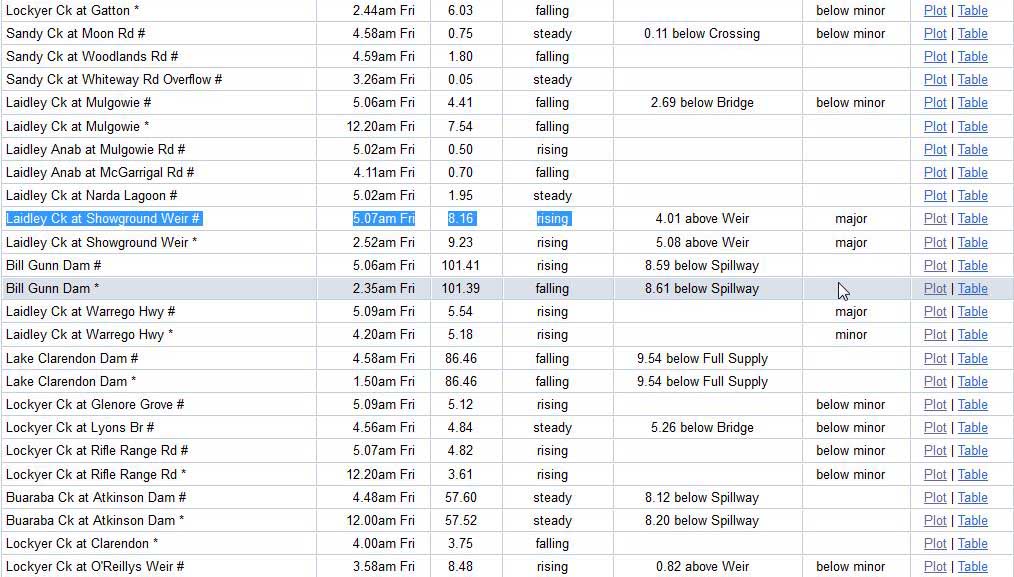Select the major warning cell for Showground Weir
This screenshot has width=1014, height=577.
click(850, 218)
